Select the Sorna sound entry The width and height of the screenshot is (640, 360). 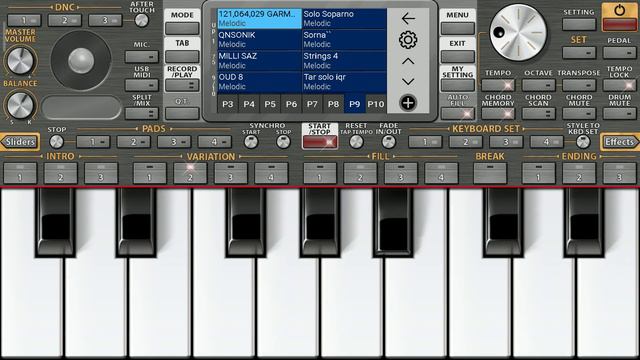pyautogui.click(x=344, y=40)
